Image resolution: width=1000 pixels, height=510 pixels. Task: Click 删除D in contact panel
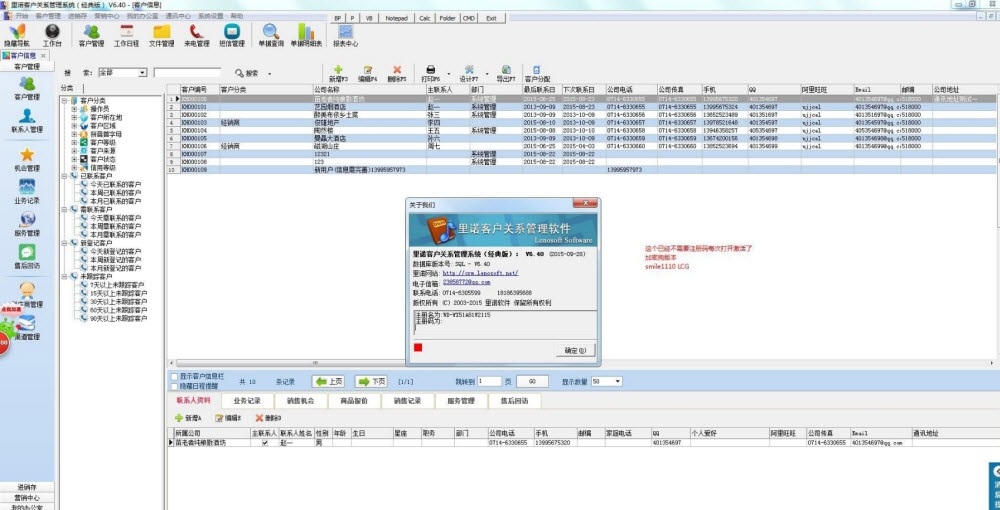[268, 418]
